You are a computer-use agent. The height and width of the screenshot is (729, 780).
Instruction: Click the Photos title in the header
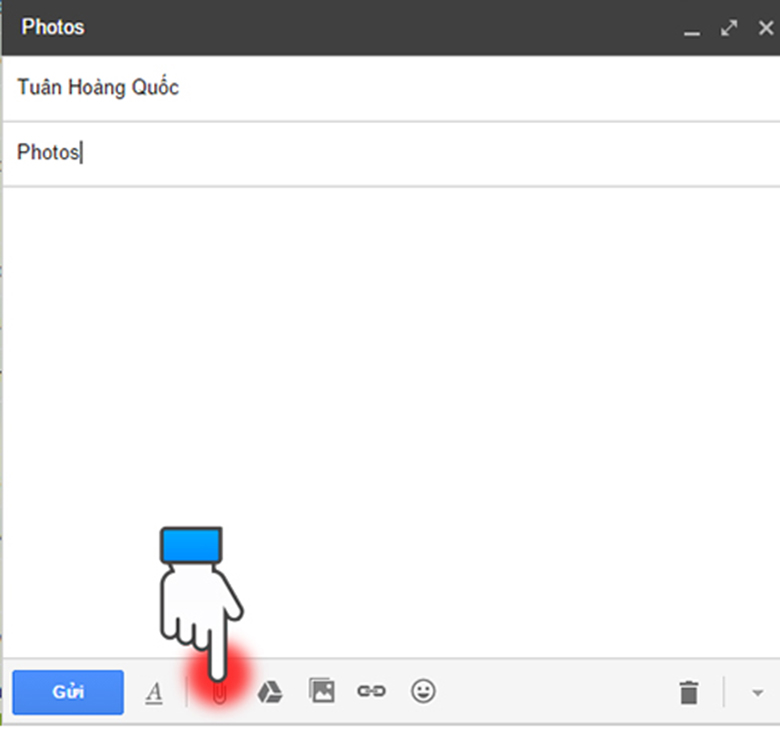53,27
